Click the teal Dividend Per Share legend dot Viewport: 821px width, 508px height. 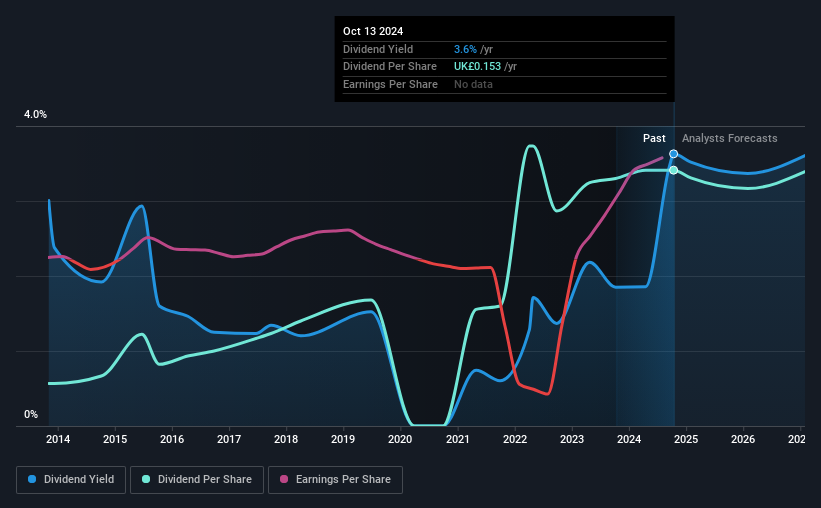pos(146,479)
